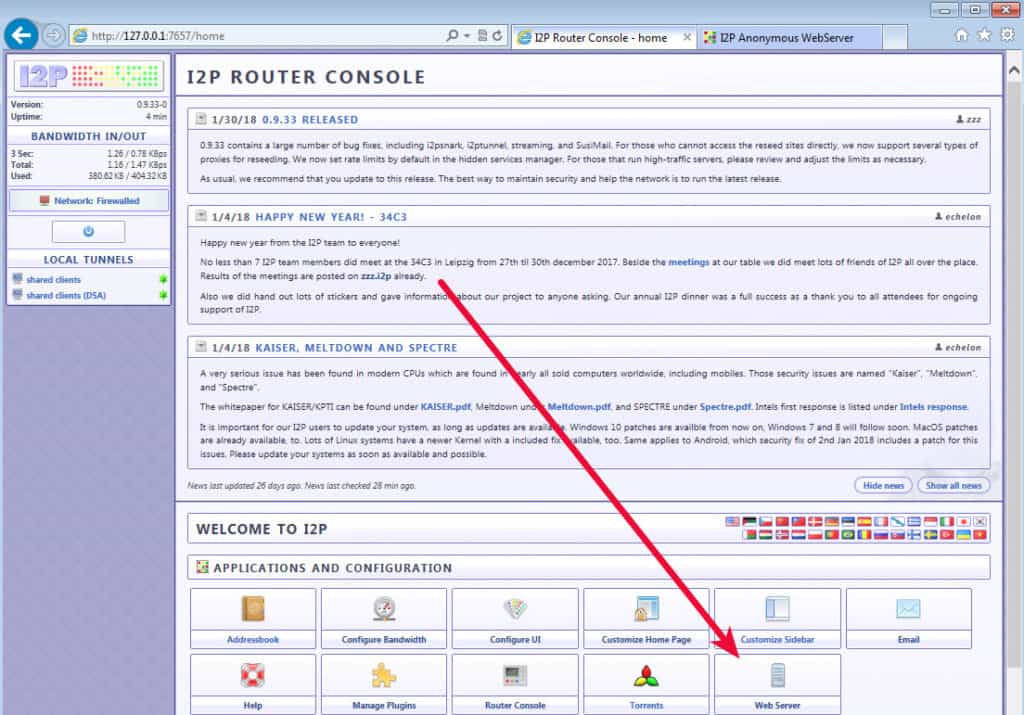Image resolution: width=1024 pixels, height=715 pixels.
Task: Forward navigation arrow in browser
Action: [x=54, y=35]
